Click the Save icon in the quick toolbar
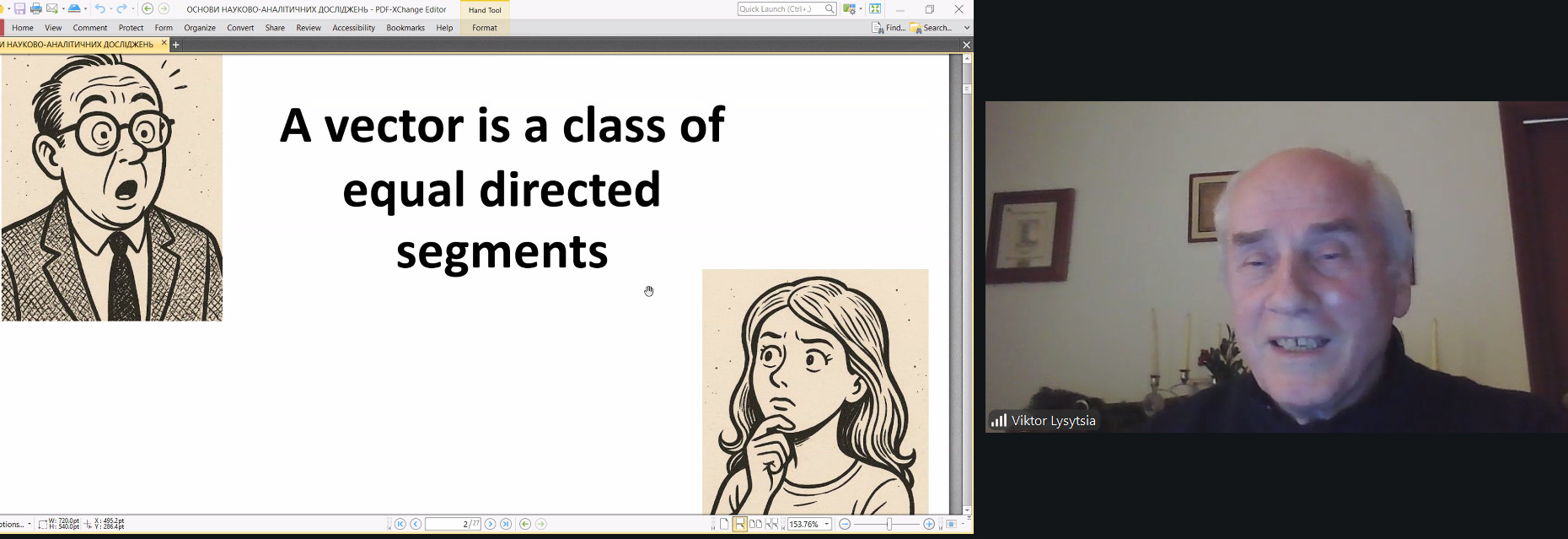 coord(19,9)
